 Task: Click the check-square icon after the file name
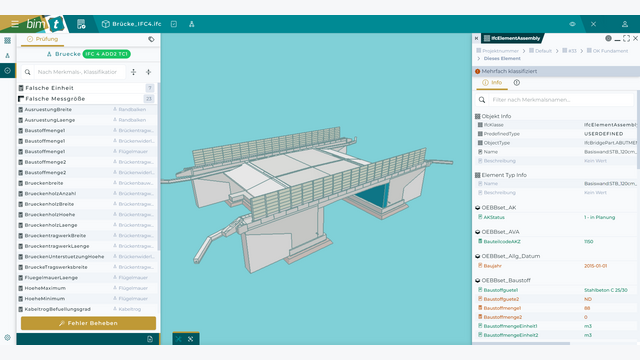point(174,24)
